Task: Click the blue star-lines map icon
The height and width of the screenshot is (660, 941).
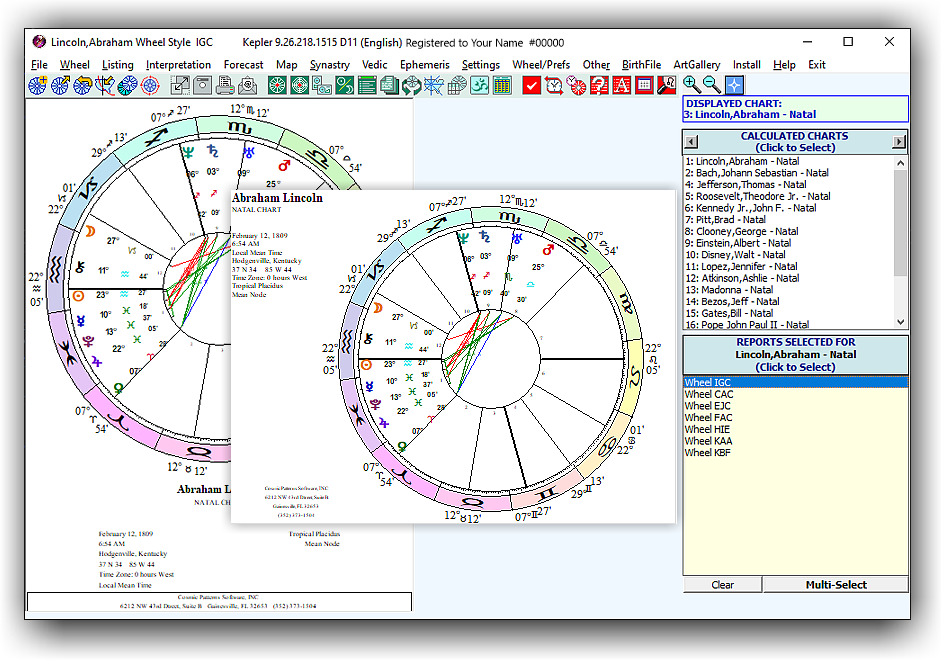Action: coord(434,86)
